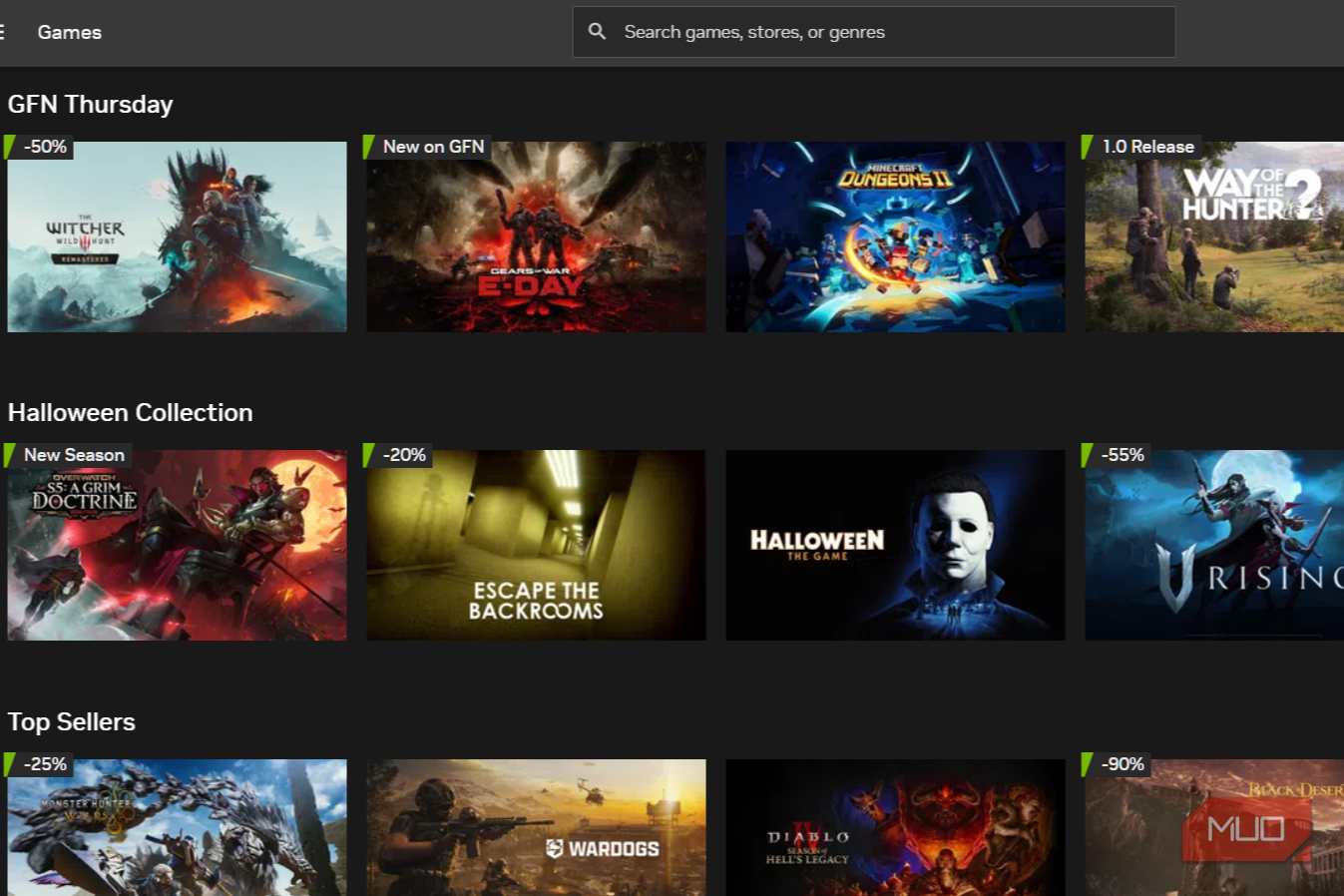Click the New Season badge on Overwatch
Image resolution: width=1344 pixels, height=896 pixels.
coord(67,455)
